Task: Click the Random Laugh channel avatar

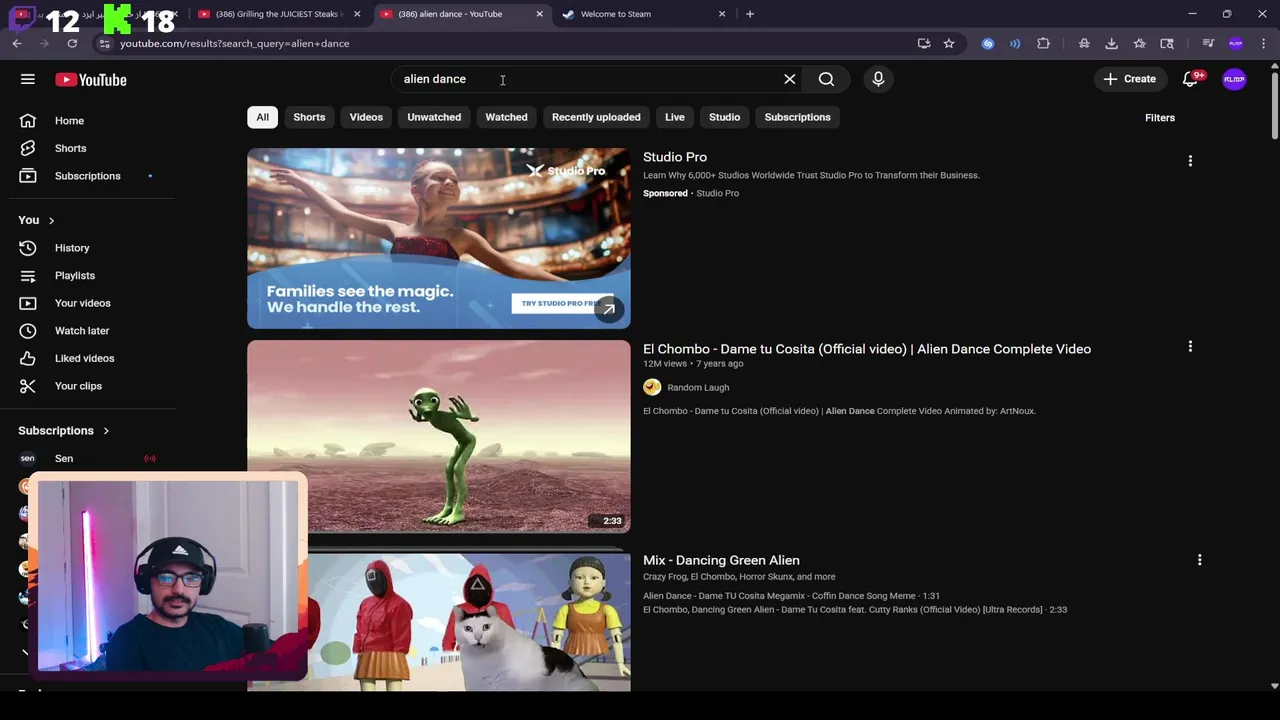Action: pos(652,387)
